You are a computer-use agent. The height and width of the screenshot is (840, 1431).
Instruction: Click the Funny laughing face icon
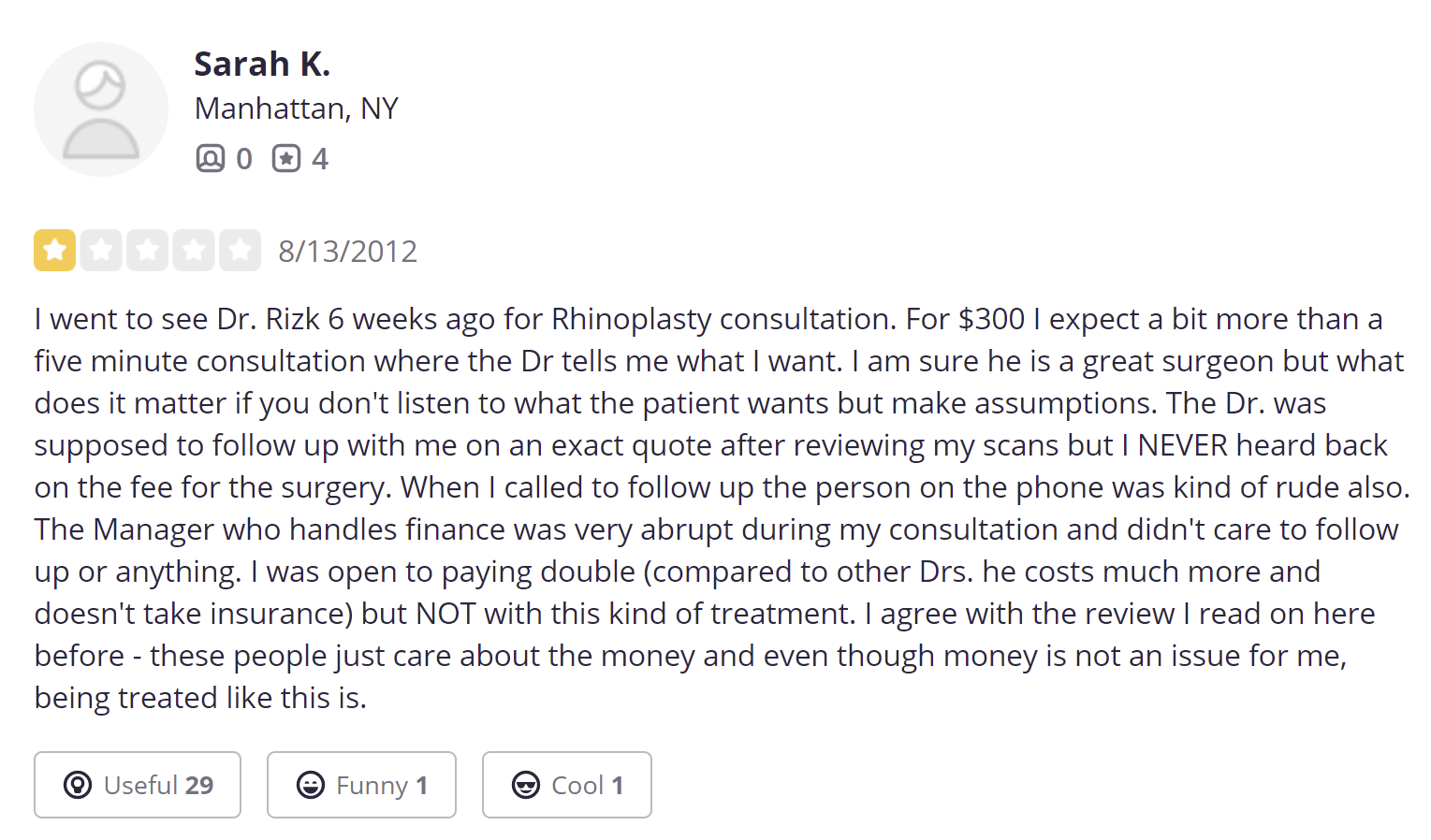click(x=311, y=785)
